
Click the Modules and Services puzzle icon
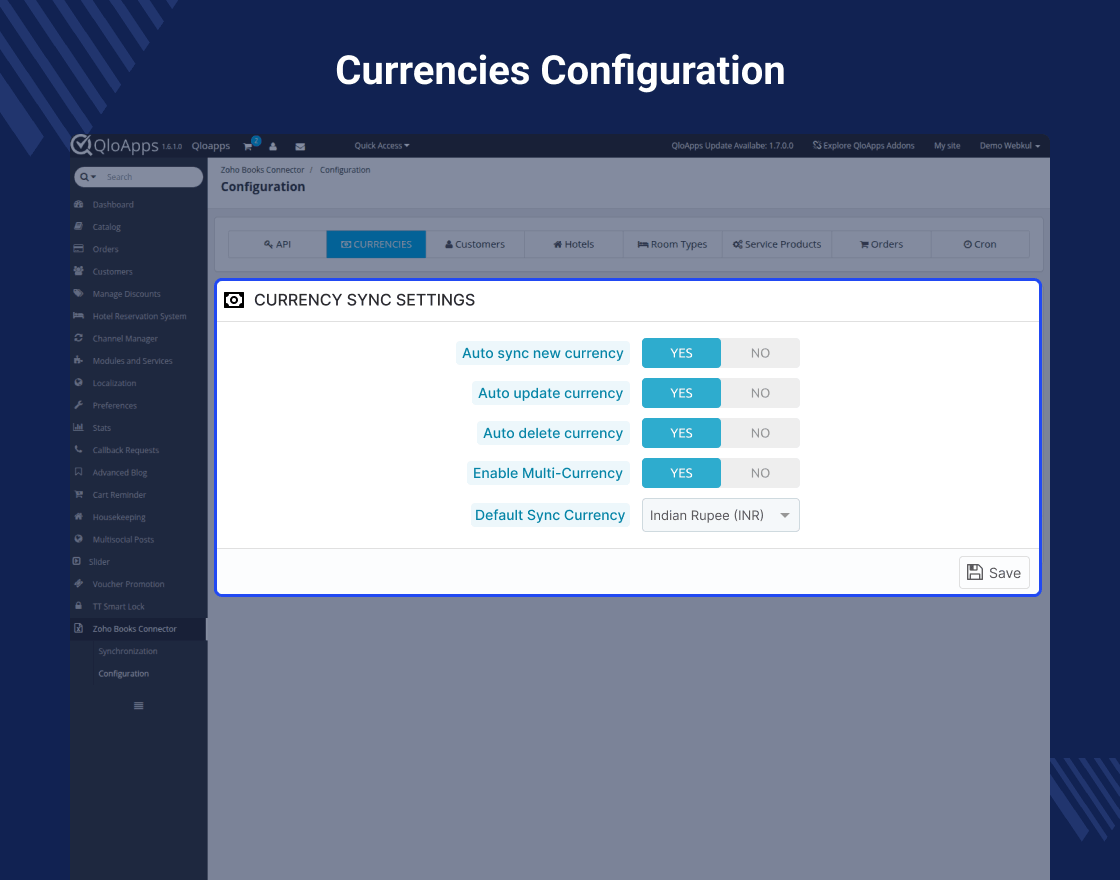click(x=79, y=360)
